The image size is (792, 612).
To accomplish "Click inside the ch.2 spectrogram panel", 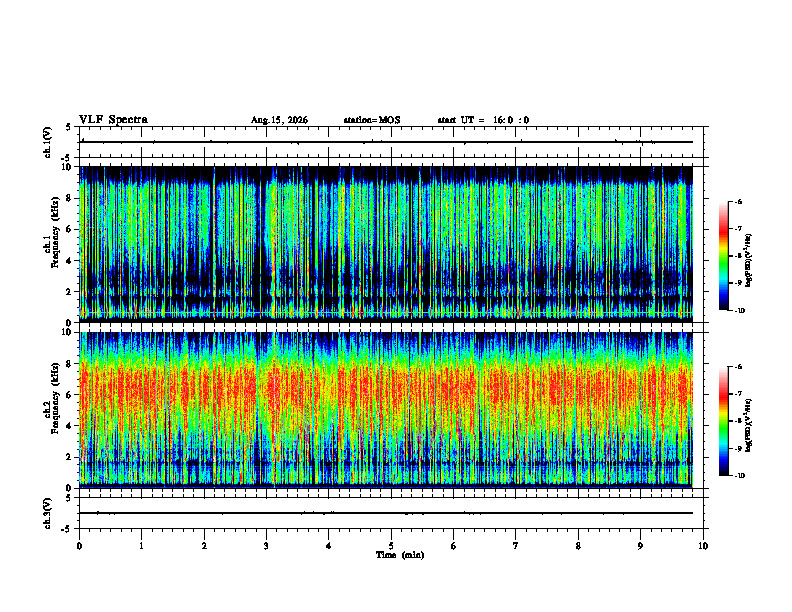I will coord(386,410).
